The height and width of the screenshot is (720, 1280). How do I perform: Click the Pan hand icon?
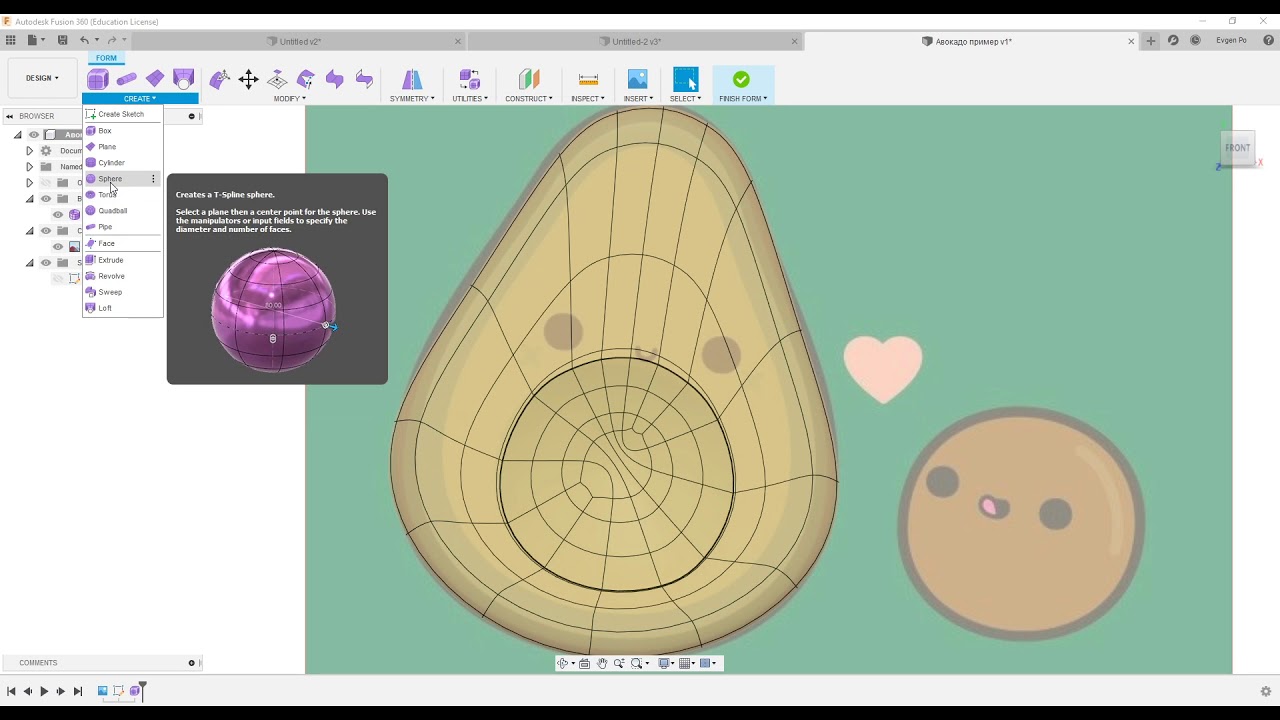coord(602,663)
